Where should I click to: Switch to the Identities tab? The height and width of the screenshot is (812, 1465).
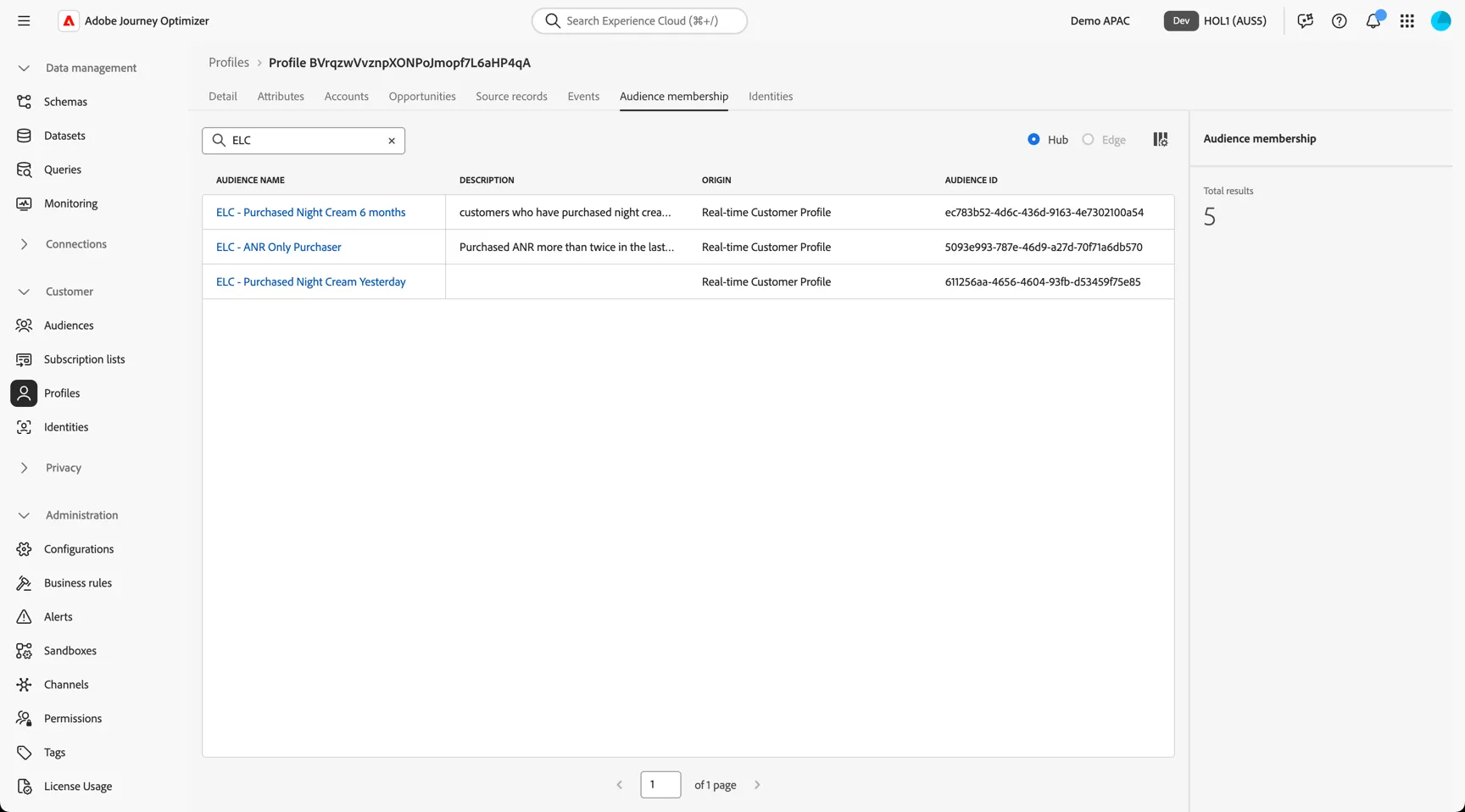click(x=771, y=97)
